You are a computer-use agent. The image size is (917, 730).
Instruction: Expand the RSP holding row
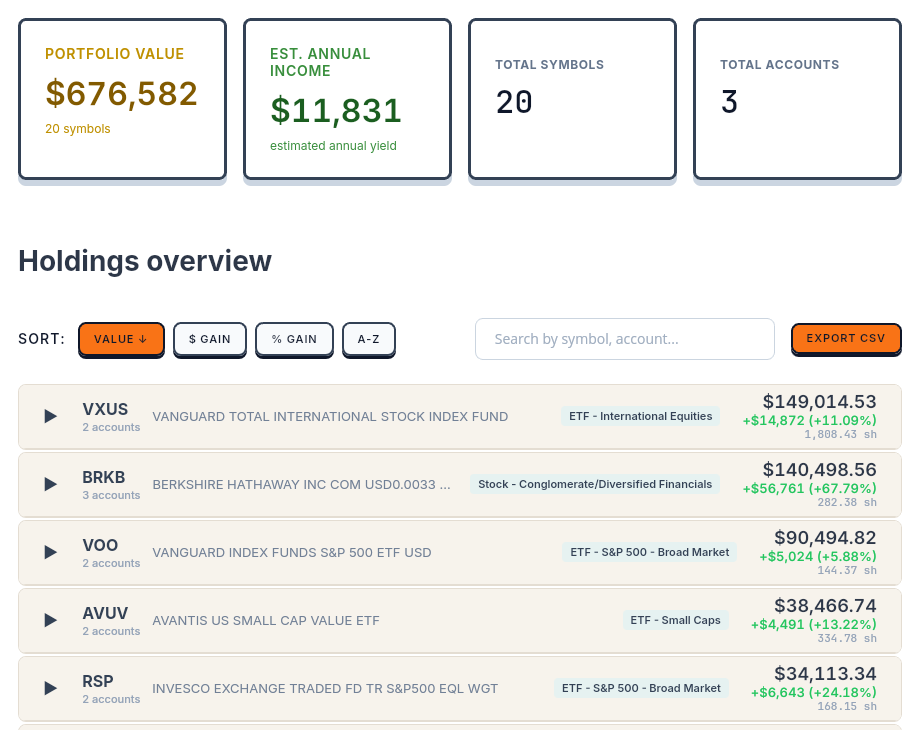pos(49,688)
